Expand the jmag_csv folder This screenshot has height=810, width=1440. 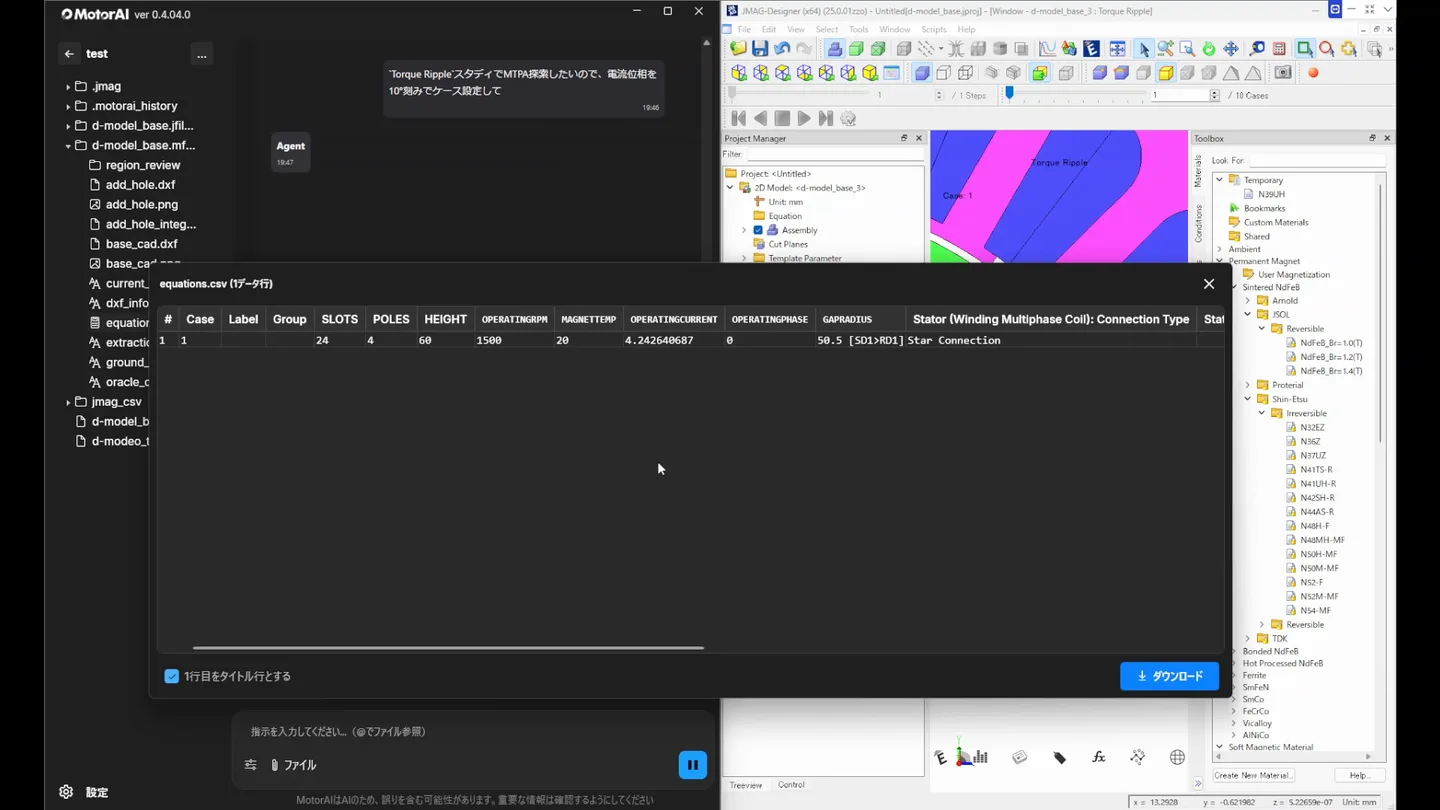point(68,402)
